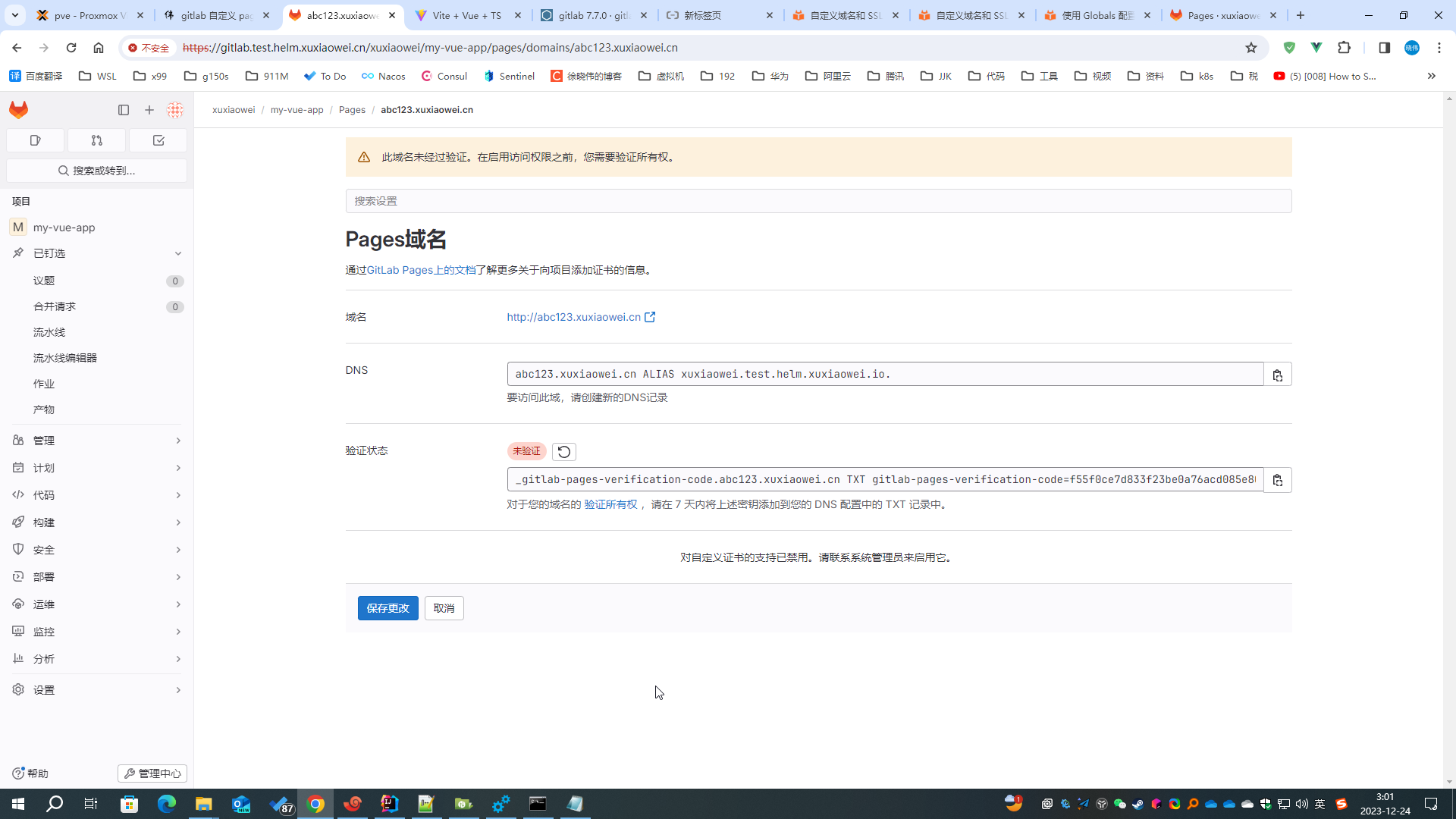Click the 取消 cancel button
The width and height of the screenshot is (1456, 819).
point(444,608)
